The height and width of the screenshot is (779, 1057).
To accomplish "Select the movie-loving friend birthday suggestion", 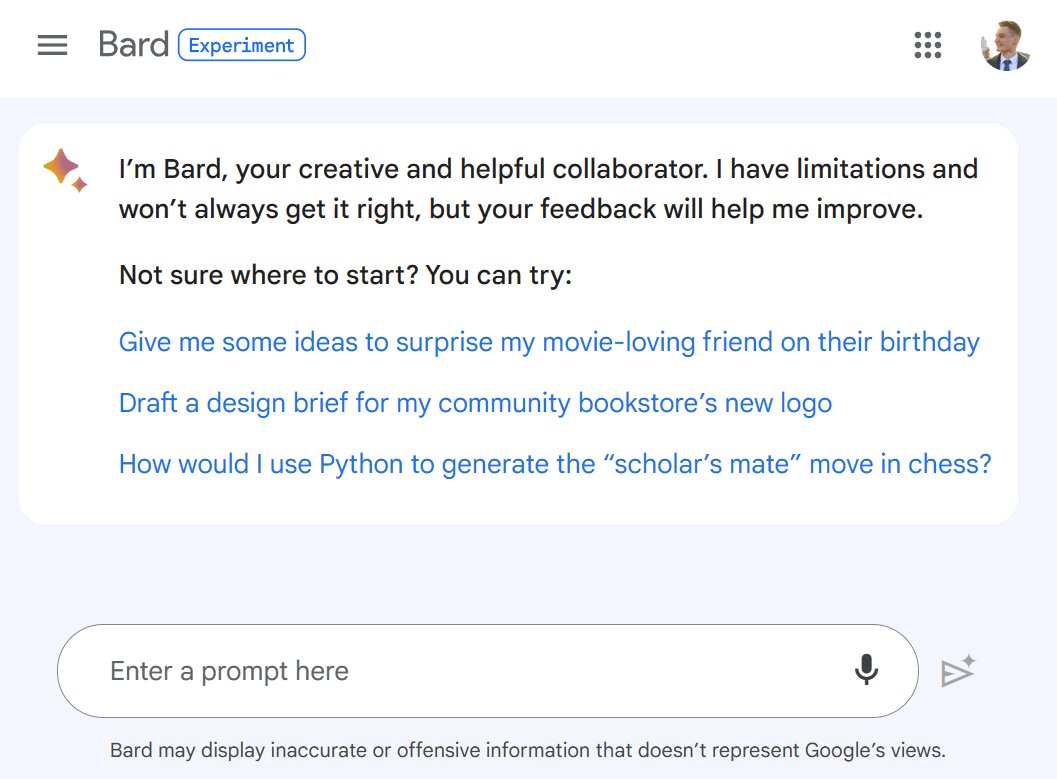I will coord(548,342).
